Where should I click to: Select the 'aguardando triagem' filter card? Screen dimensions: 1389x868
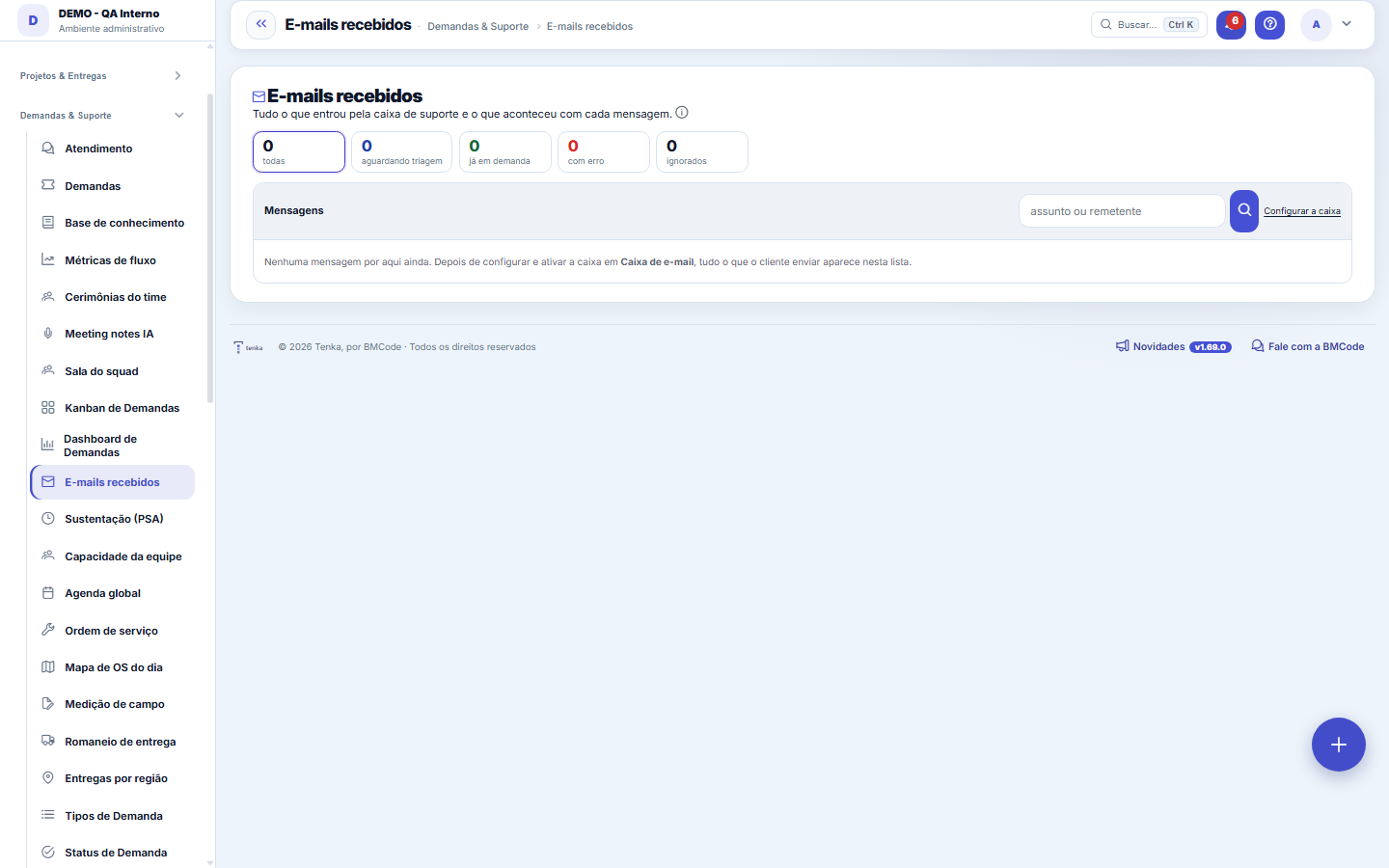401,151
